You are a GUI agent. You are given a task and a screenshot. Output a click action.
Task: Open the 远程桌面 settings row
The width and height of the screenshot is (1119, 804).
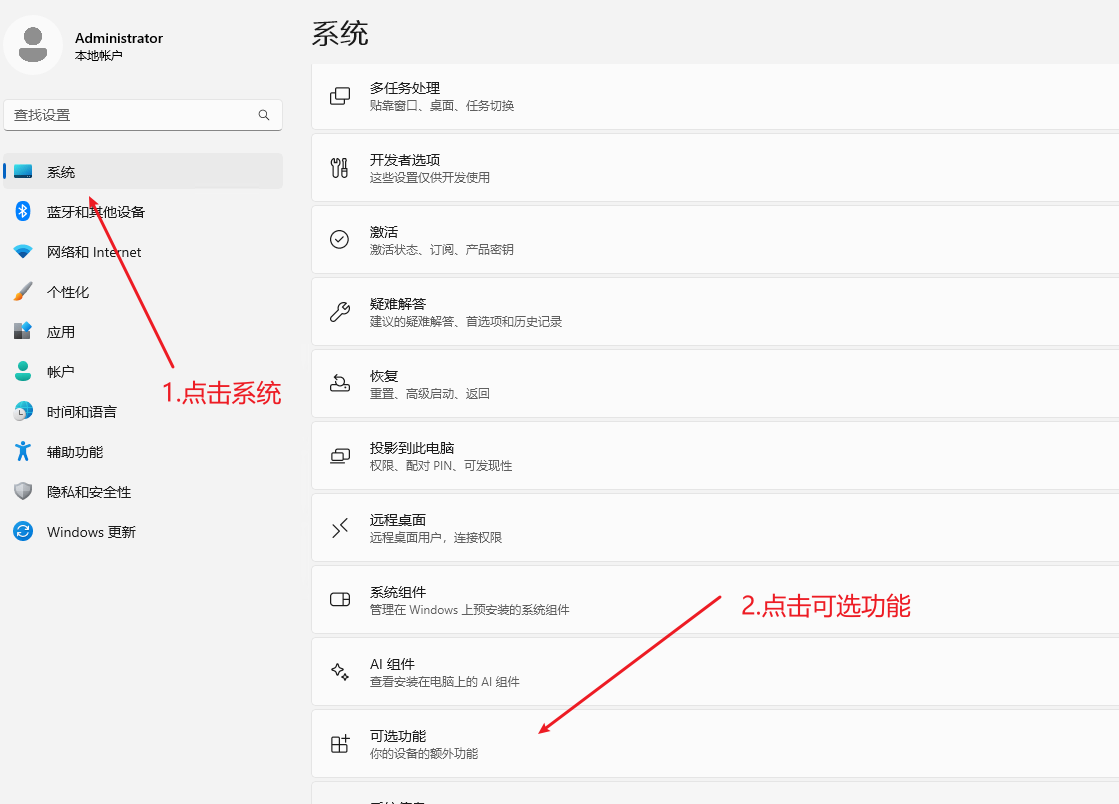pyautogui.click(x=714, y=528)
